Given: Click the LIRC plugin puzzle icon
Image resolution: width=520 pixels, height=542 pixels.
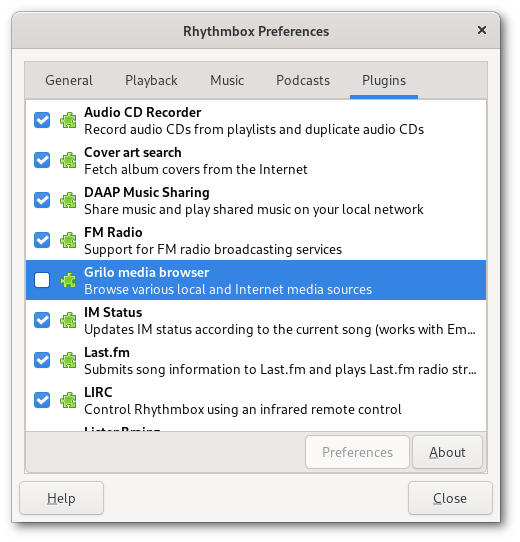Looking at the screenshot, I should coord(68,400).
